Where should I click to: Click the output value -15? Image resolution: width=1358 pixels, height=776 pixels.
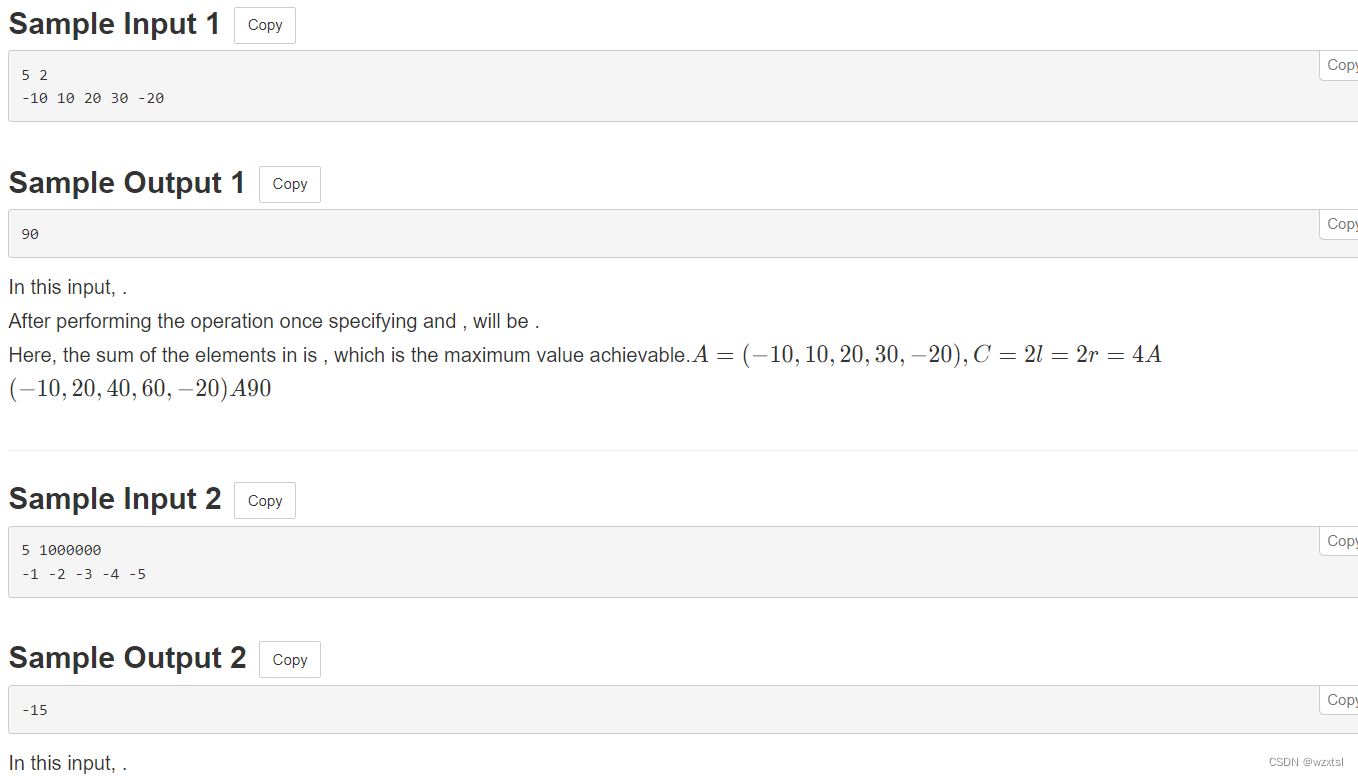[x=34, y=710]
